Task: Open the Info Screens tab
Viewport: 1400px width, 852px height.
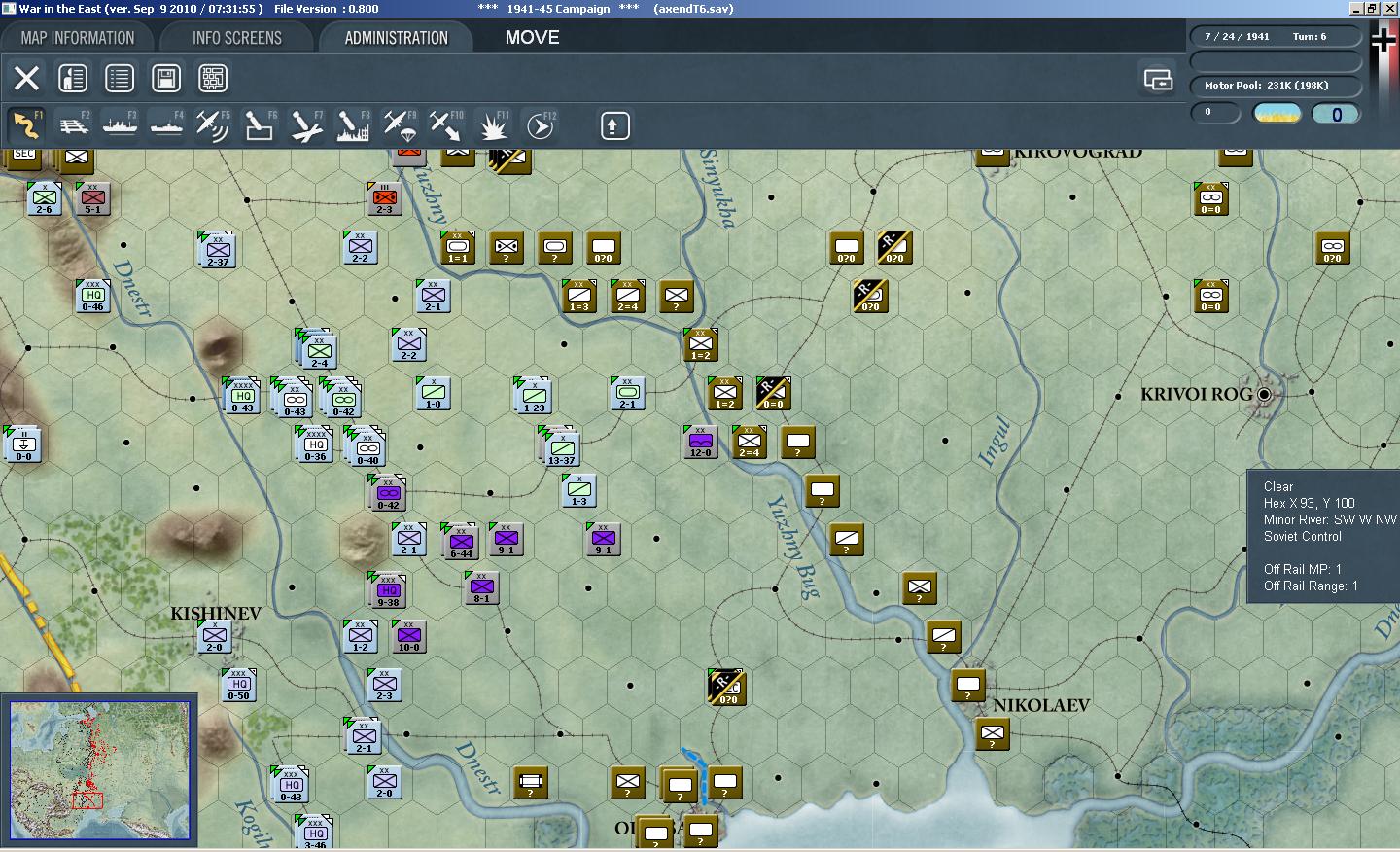Action: pos(237,38)
